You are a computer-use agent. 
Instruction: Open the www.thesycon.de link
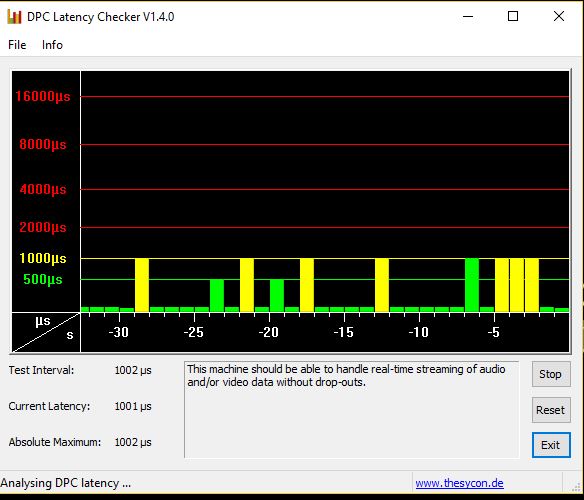click(459, 483)
